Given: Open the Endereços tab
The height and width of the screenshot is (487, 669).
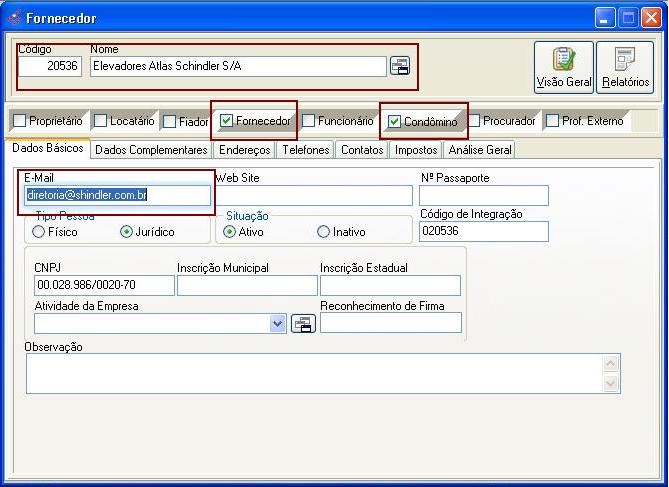Looking at the screenshot, I should pos(245,150).
